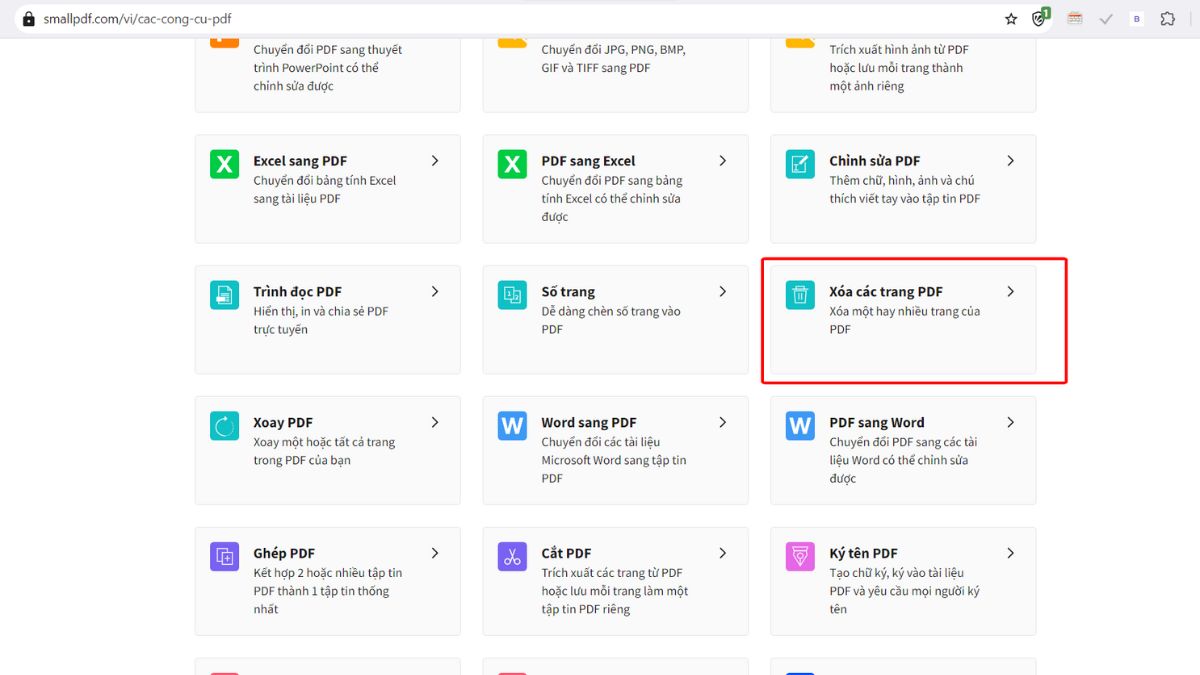Image resolution: width=1200 pixels, height=675 pixels.
Task: Open the Xóa các trang PDF title link
Action: (x=885, y=292)
